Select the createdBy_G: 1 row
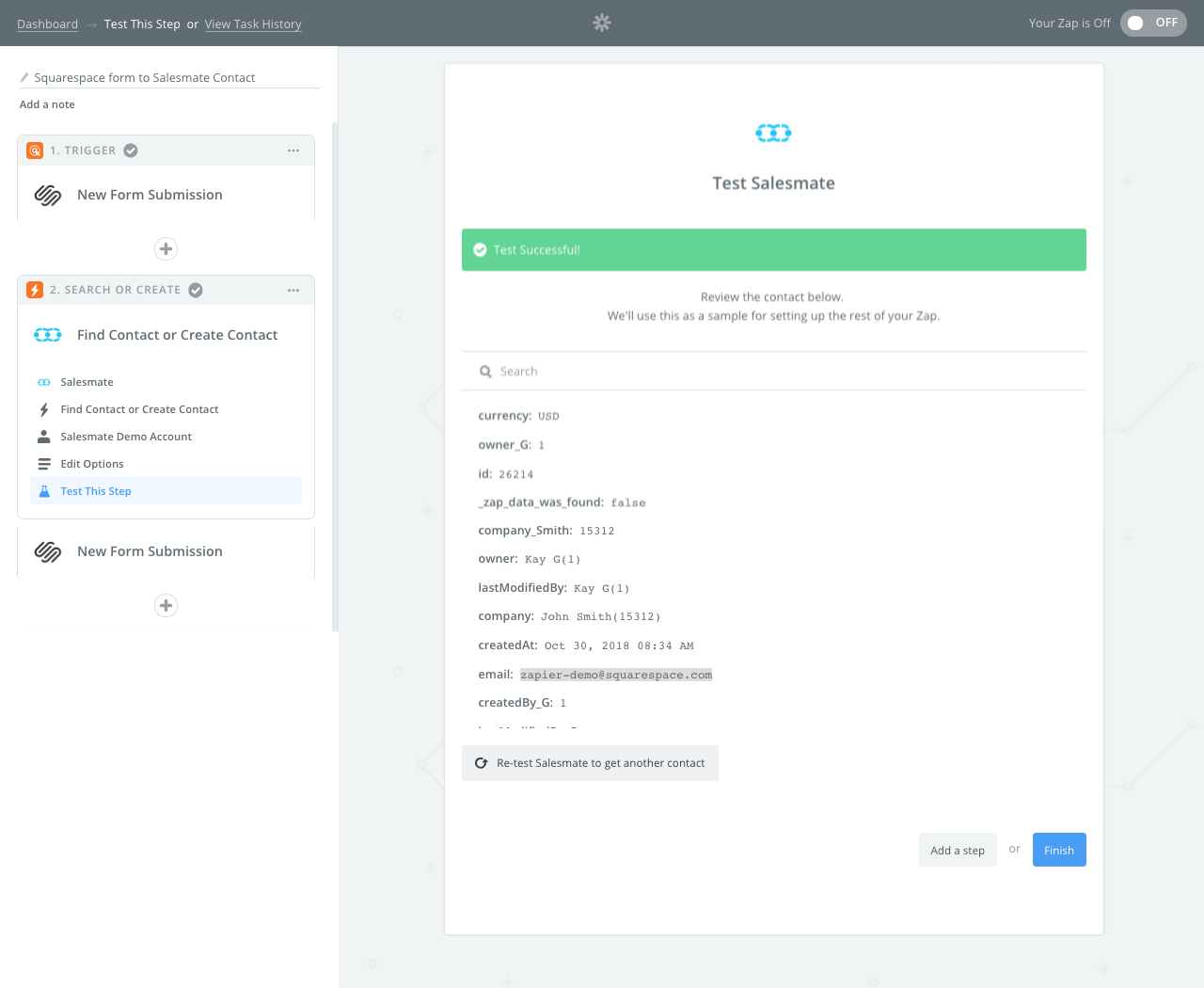The height and width of the screenshot is (988, 1204). point(522,703)
